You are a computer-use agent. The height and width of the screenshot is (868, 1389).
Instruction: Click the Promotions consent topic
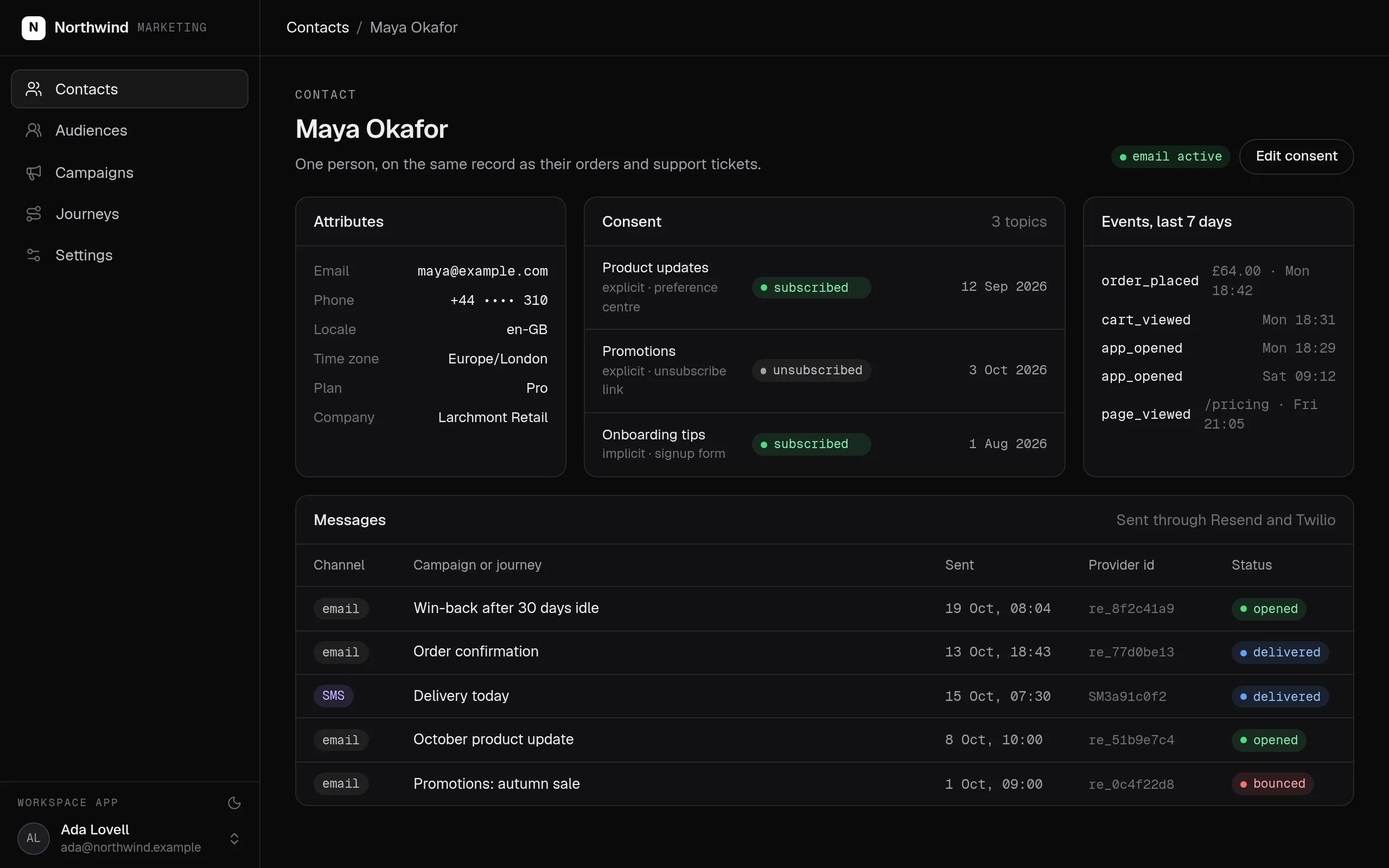click(x=639, y=351)
